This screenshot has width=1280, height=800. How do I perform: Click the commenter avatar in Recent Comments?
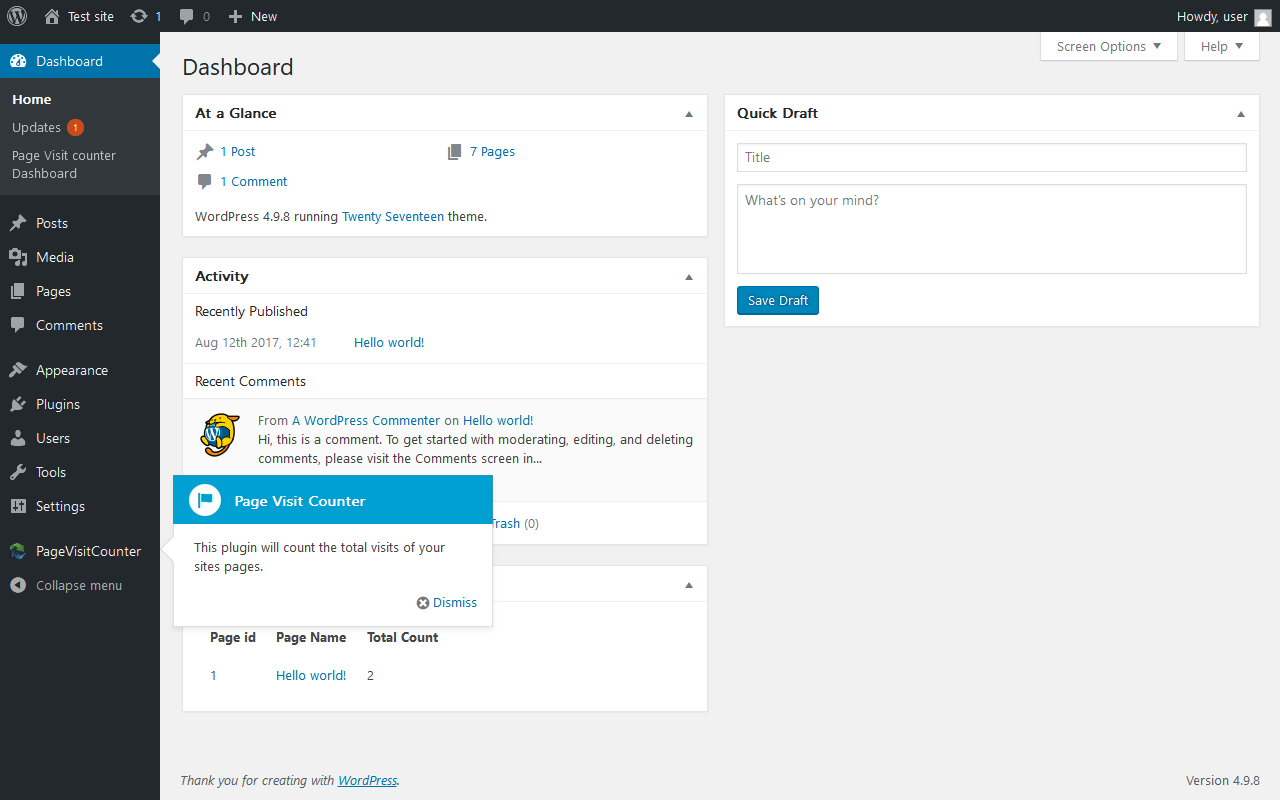point(220,436)
